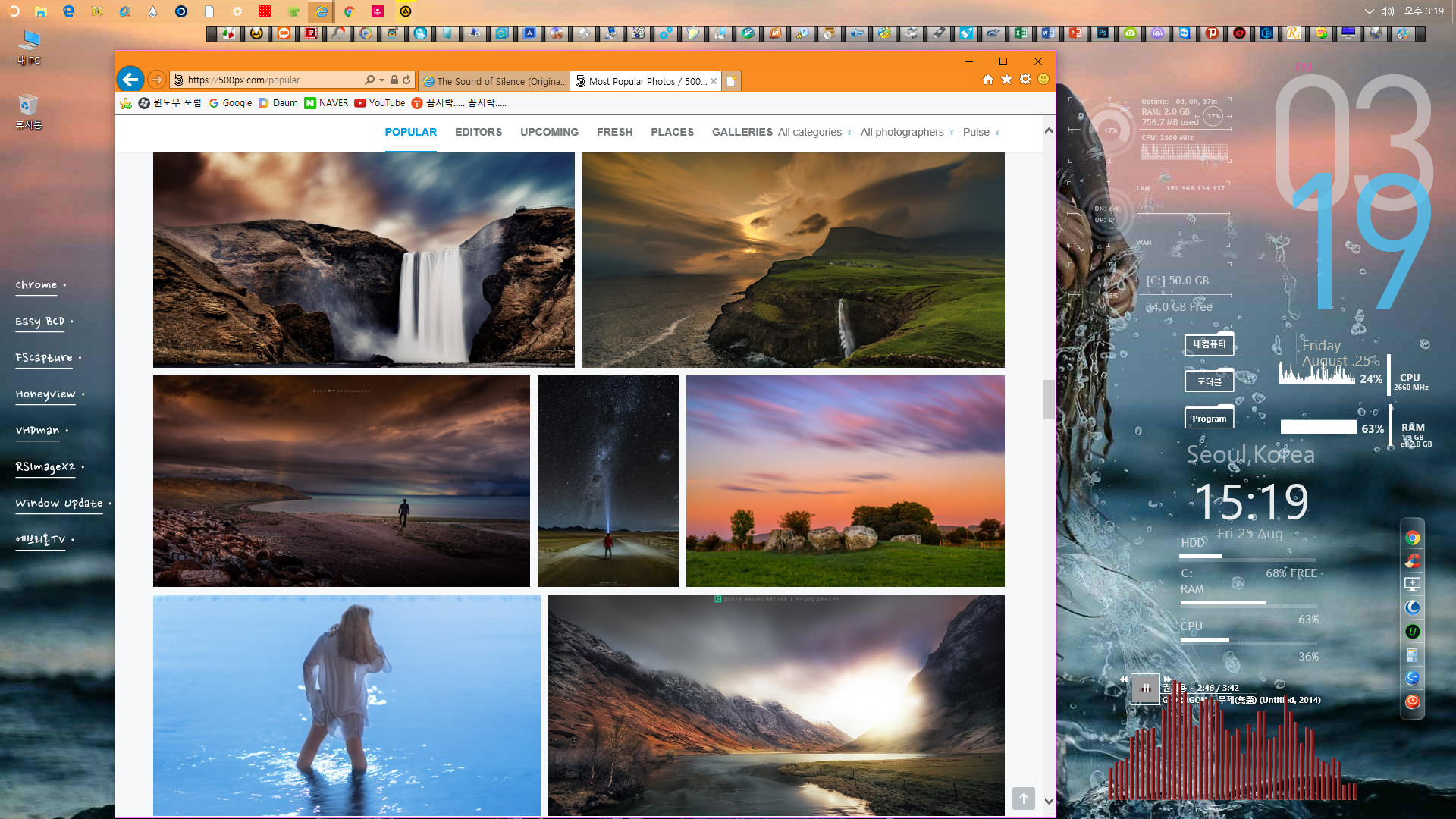The image size is (1456, 819).
Task: Open the favorites star in the browser toolbar
Action: pyautogui.click(x=1006, y=80)
